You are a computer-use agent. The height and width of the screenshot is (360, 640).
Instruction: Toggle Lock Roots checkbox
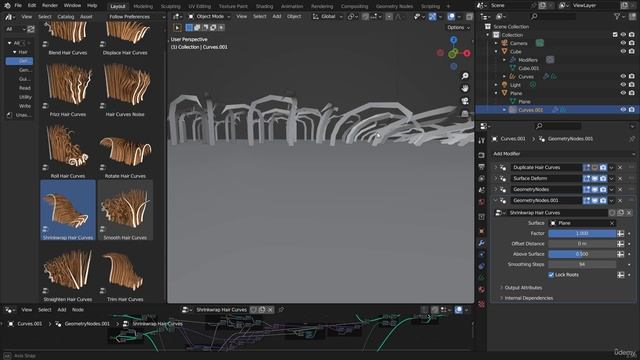(x=551, y=275)
